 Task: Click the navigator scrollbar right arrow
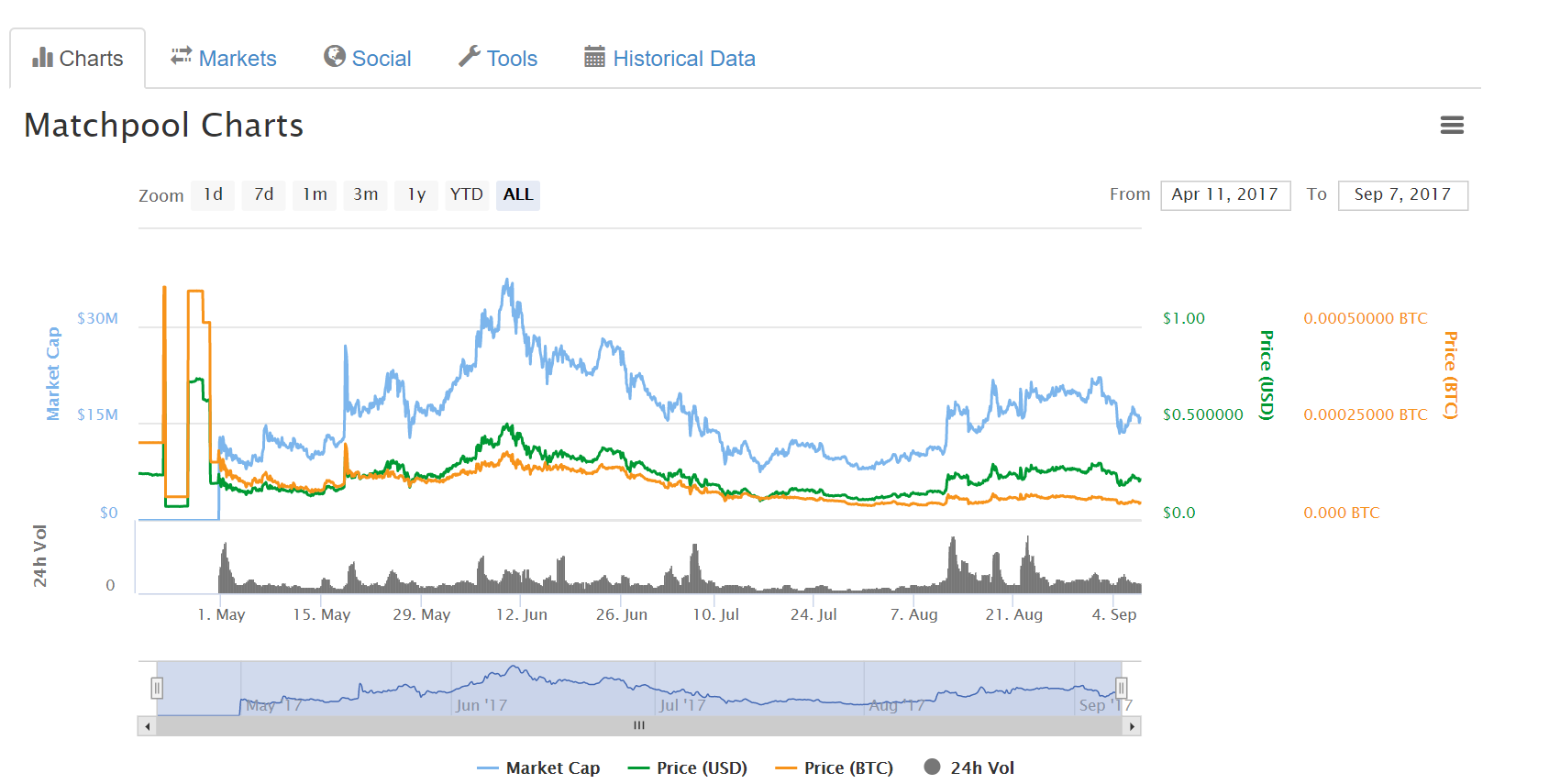point(1133,726)
